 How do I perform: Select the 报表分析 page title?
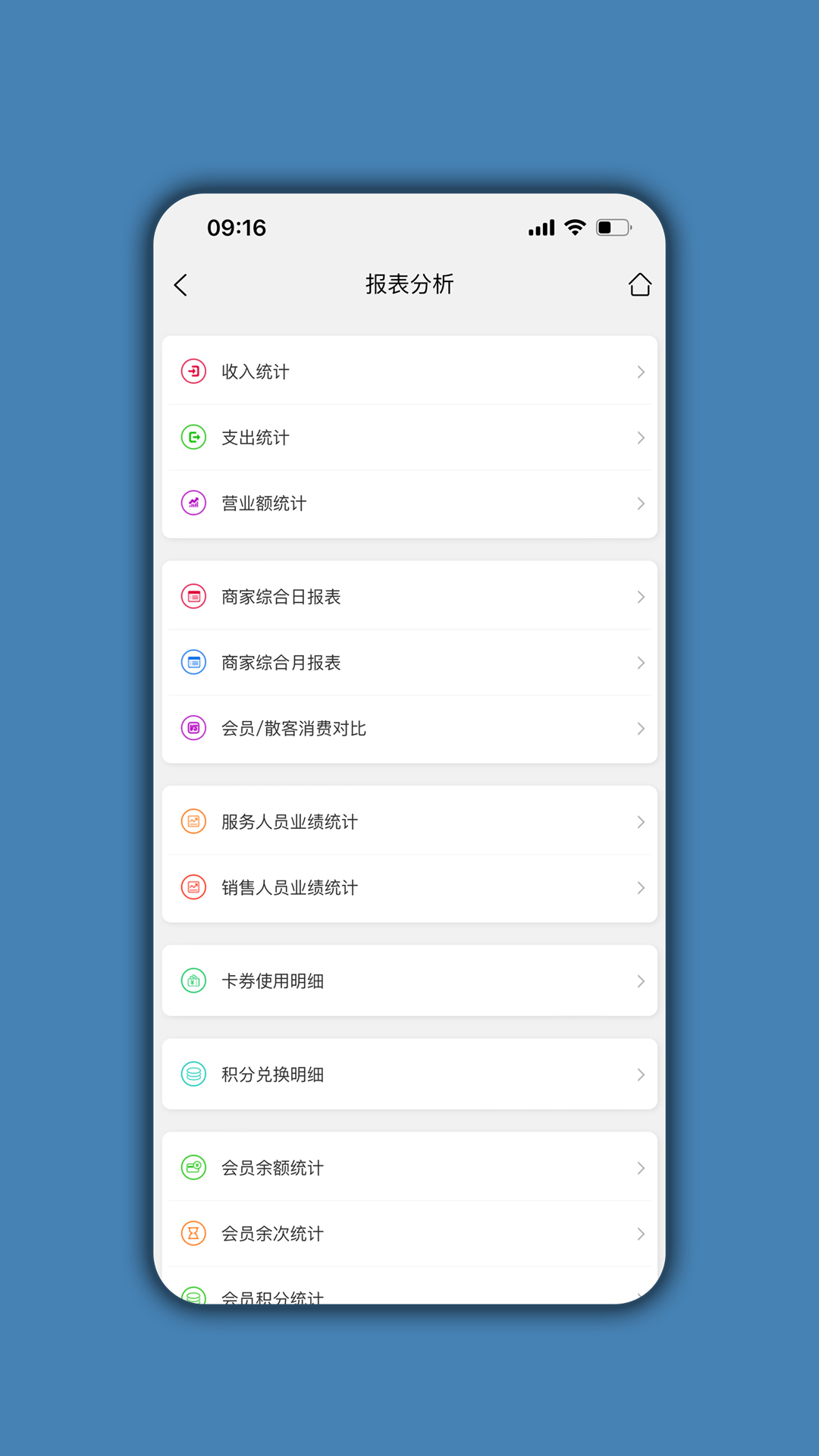409,284
